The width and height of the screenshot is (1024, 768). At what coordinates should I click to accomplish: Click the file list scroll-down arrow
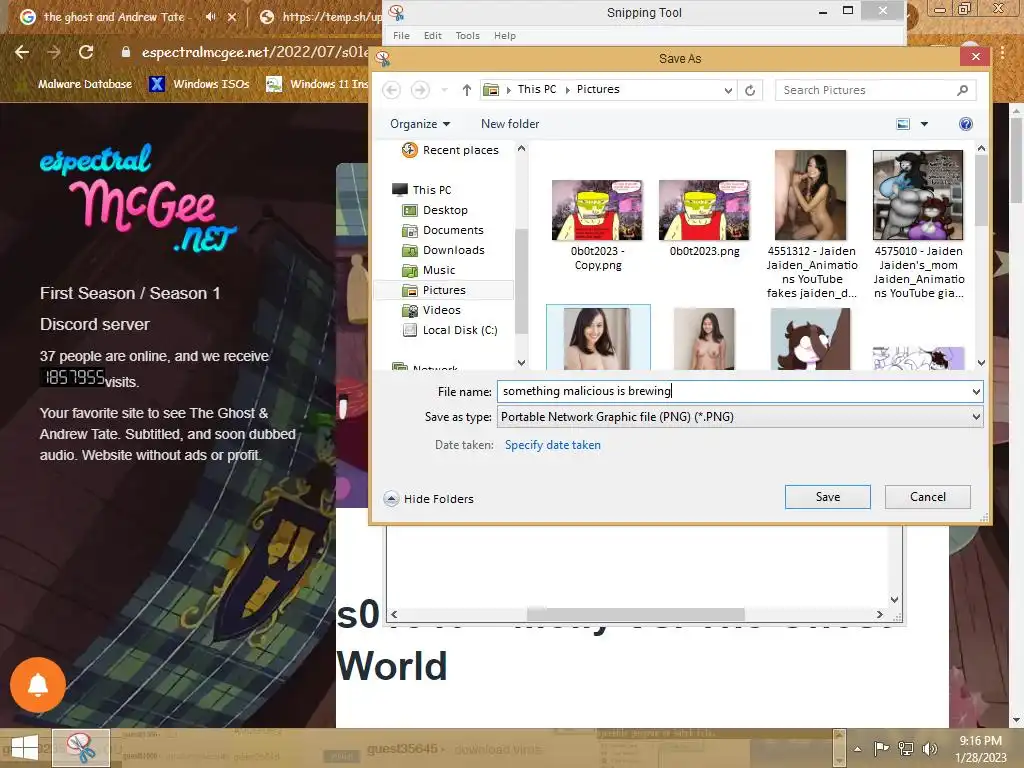(x=981, y=362)
